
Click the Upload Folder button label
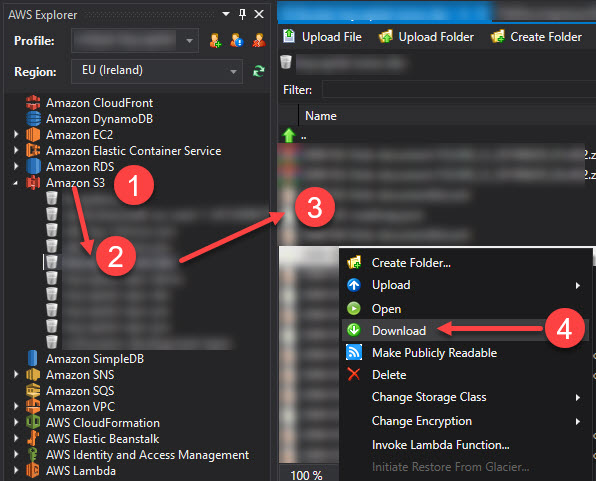(x=436, y=37)
